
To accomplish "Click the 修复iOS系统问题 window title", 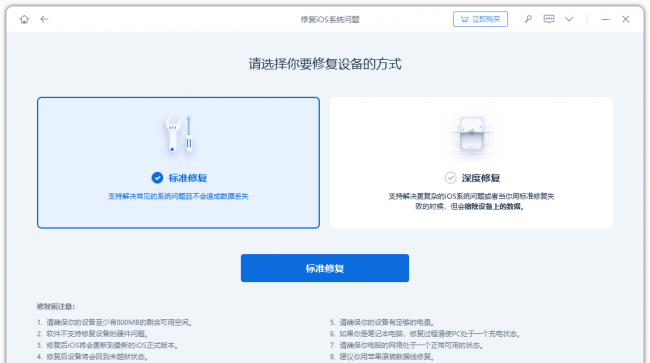I will (x=330, y=19).
